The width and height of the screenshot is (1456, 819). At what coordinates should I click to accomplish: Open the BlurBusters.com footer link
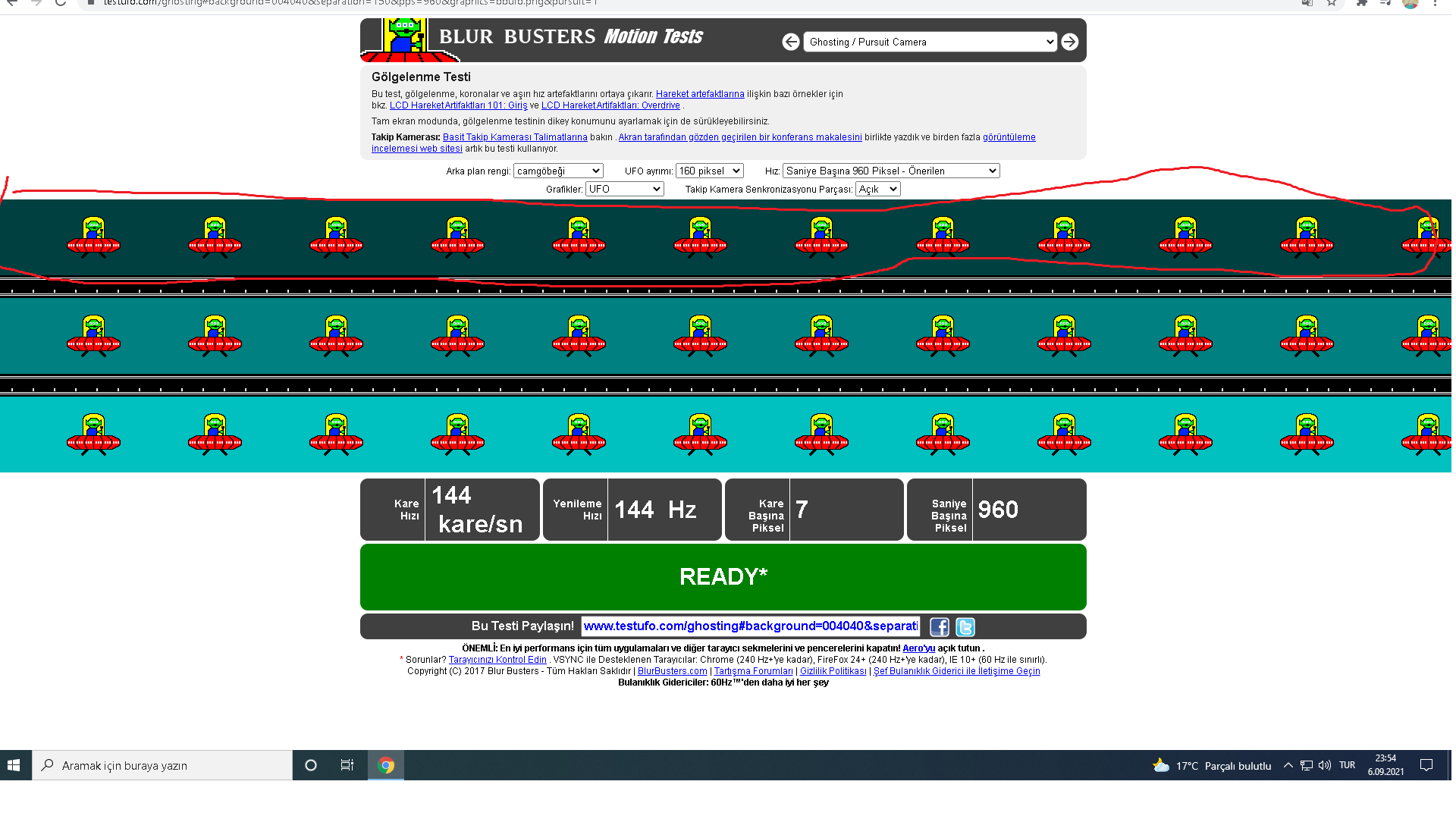point(672,671)
